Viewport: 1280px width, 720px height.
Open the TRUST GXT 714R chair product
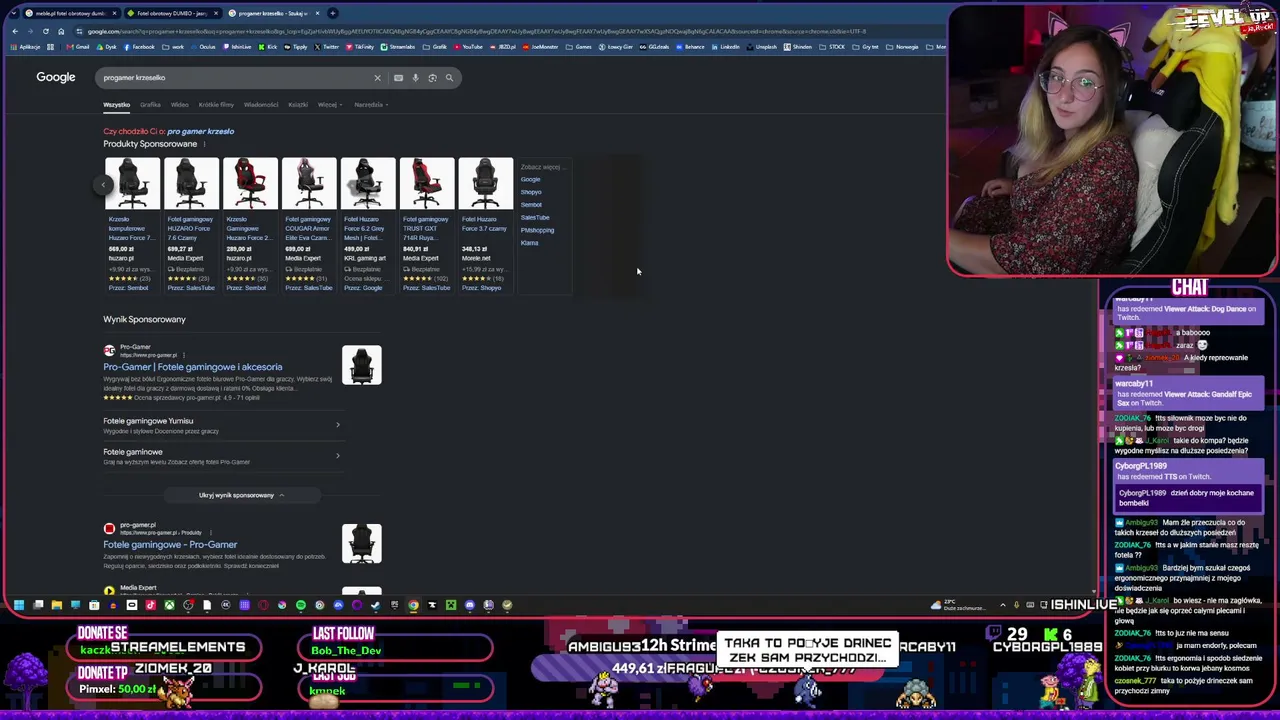click(x=427, y=226)
